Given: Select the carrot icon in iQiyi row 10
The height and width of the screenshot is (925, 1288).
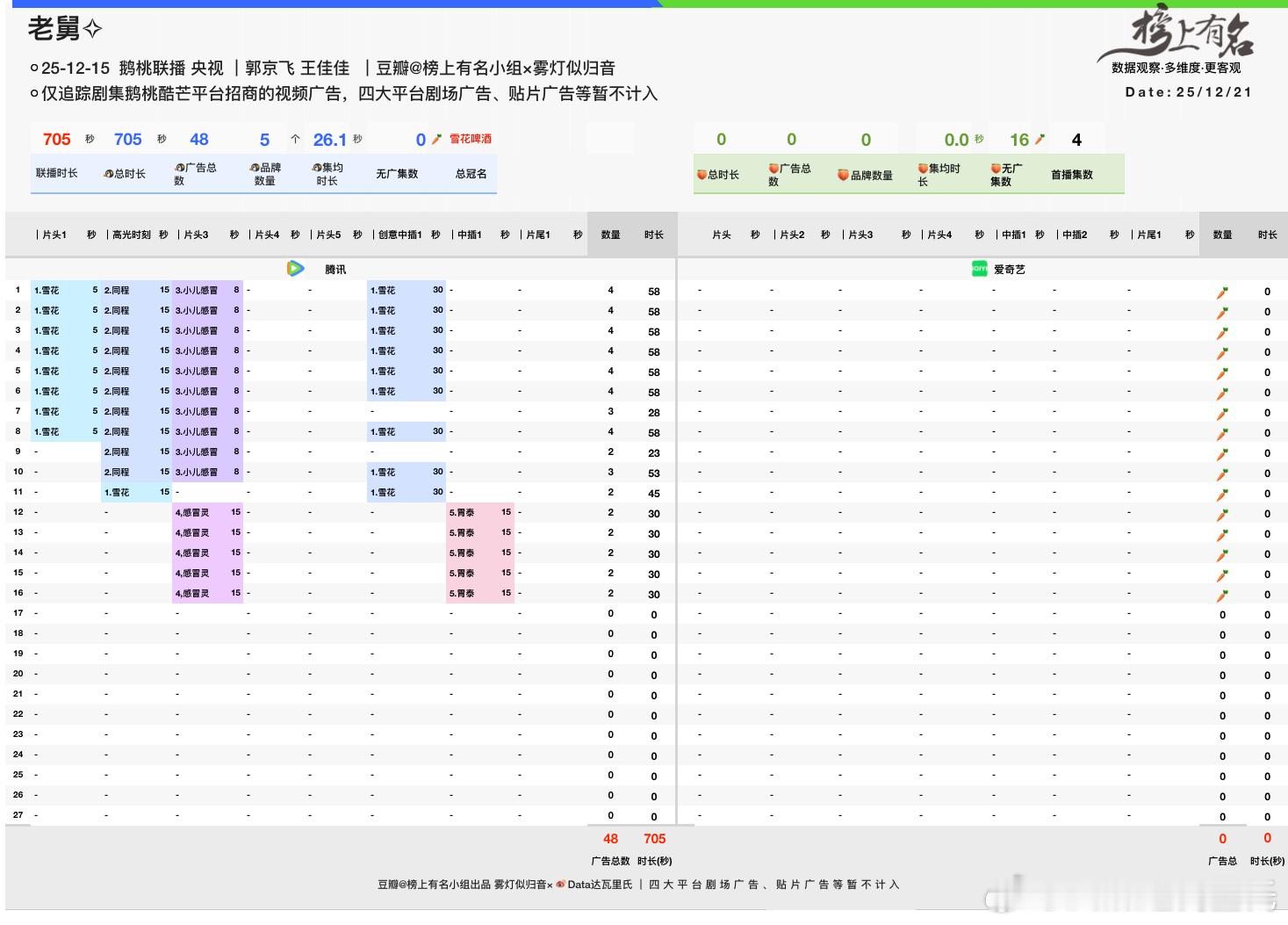Looking at the screenshot, I should (1222, 473).
